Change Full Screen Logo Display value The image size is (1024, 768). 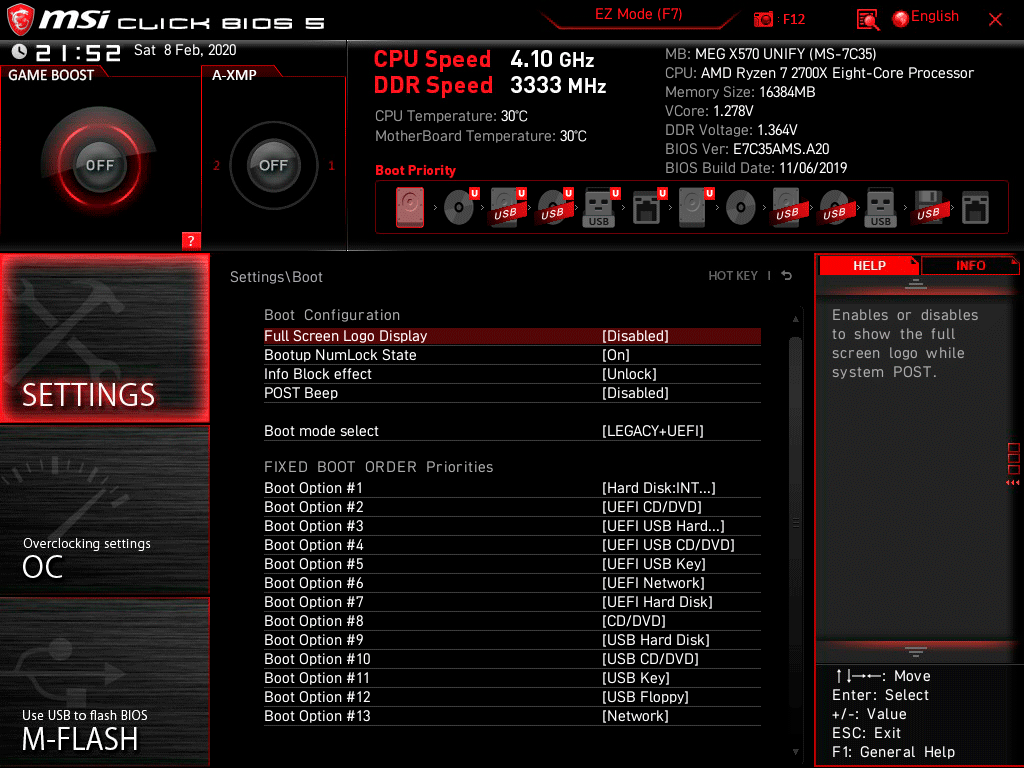click(x=635, y=336)
